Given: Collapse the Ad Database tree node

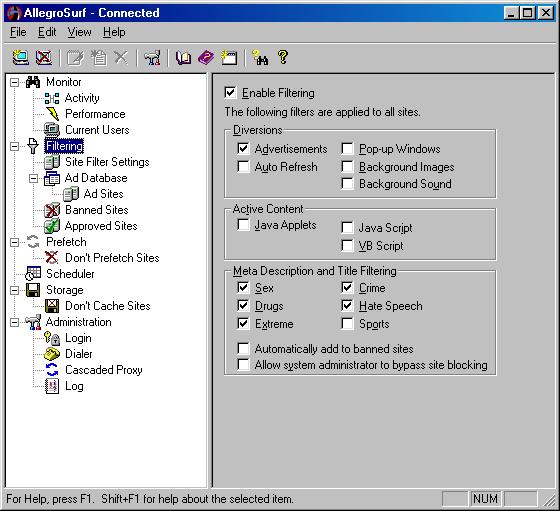Looking at the screenshot, I should 33,178.
